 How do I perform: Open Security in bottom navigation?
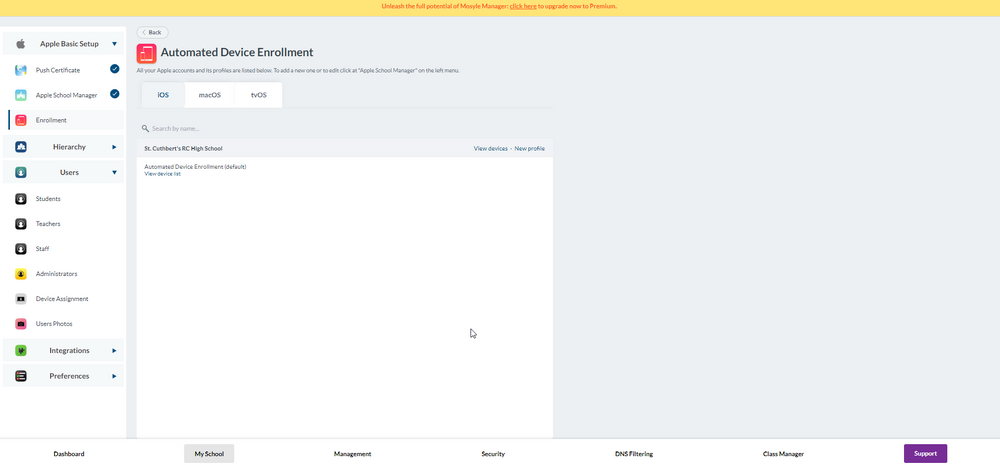click(493, 454)
